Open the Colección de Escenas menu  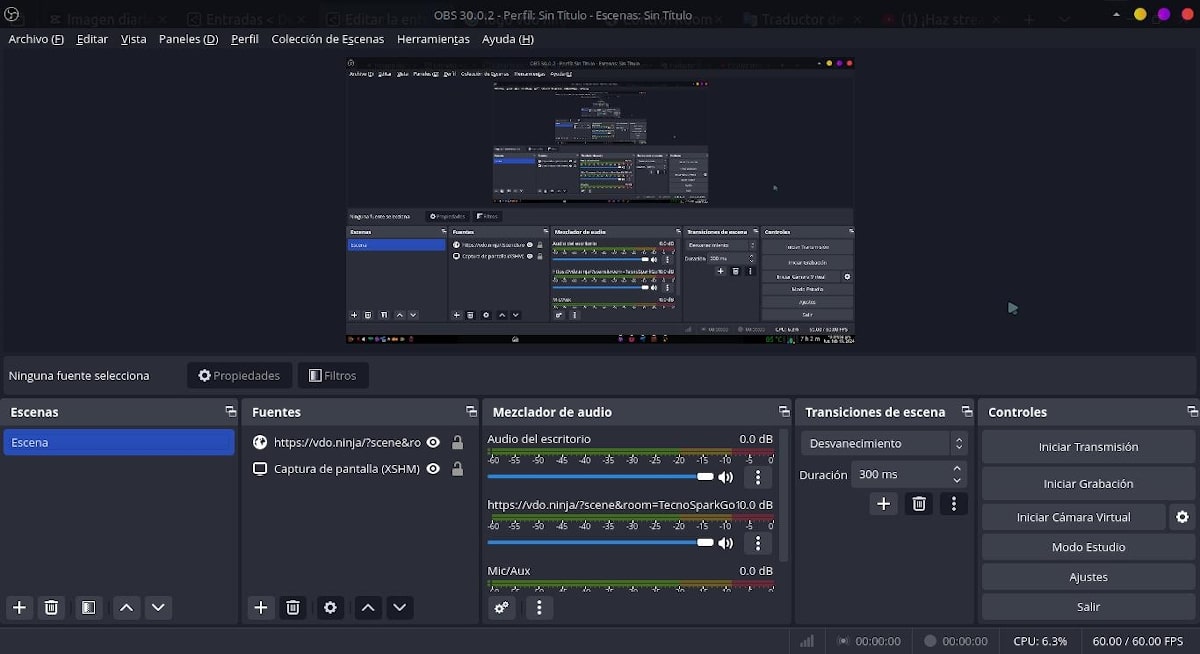pyautogui.click(x=326, y=39)
